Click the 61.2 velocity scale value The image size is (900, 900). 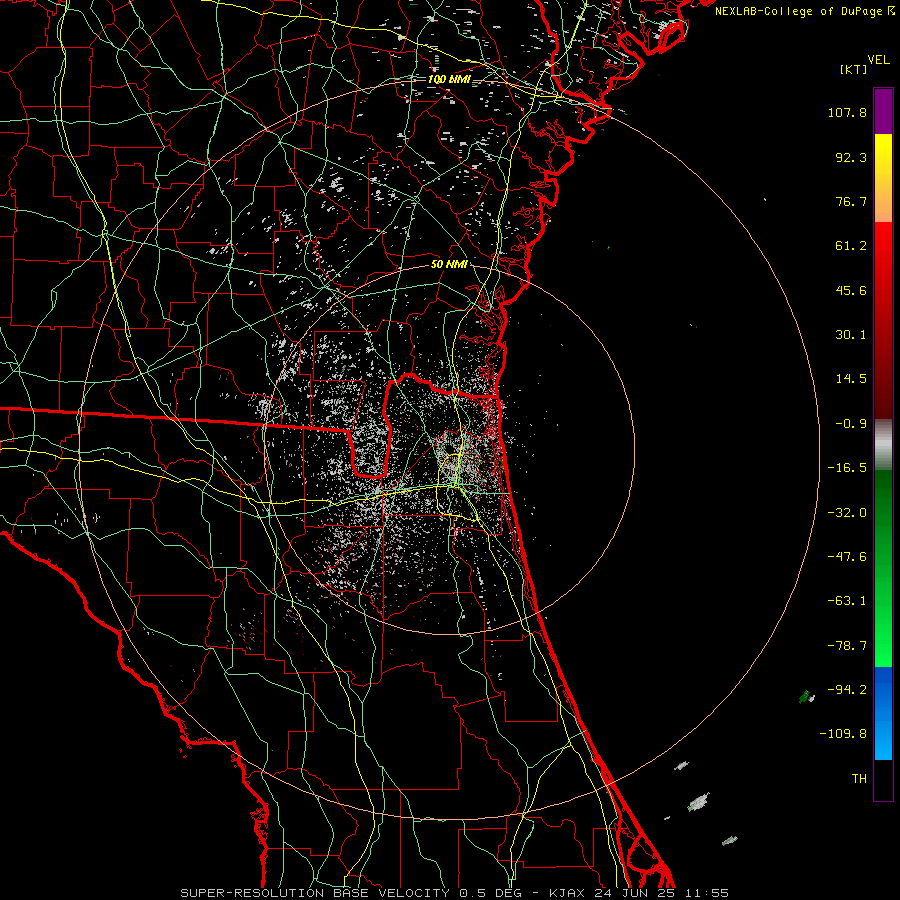[x=851, y=246]
